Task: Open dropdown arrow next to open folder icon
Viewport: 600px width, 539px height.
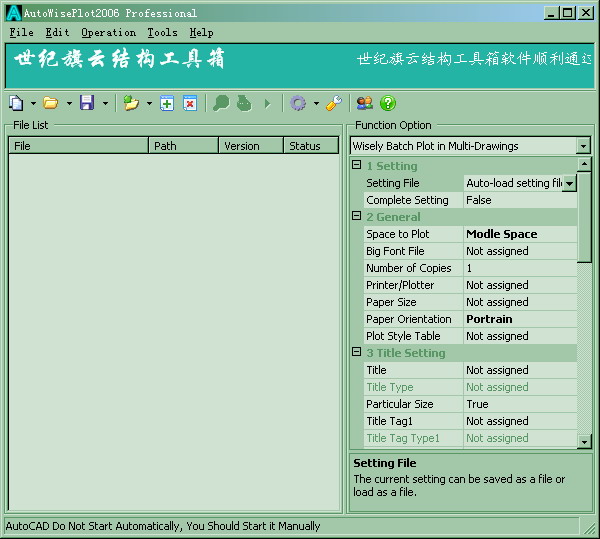Action: tap(69, 103)
